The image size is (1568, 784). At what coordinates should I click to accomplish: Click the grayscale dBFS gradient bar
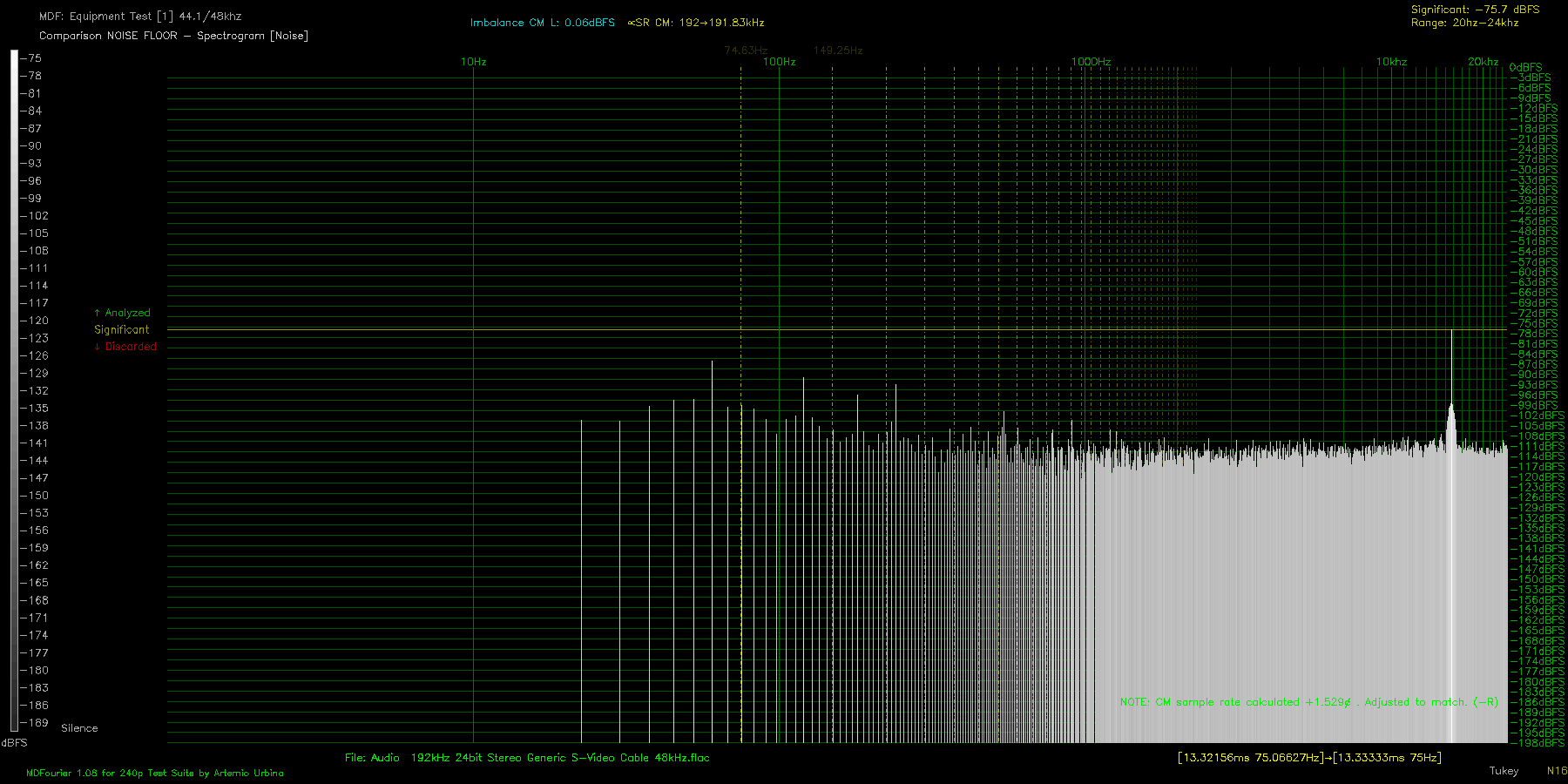point(14,390)
